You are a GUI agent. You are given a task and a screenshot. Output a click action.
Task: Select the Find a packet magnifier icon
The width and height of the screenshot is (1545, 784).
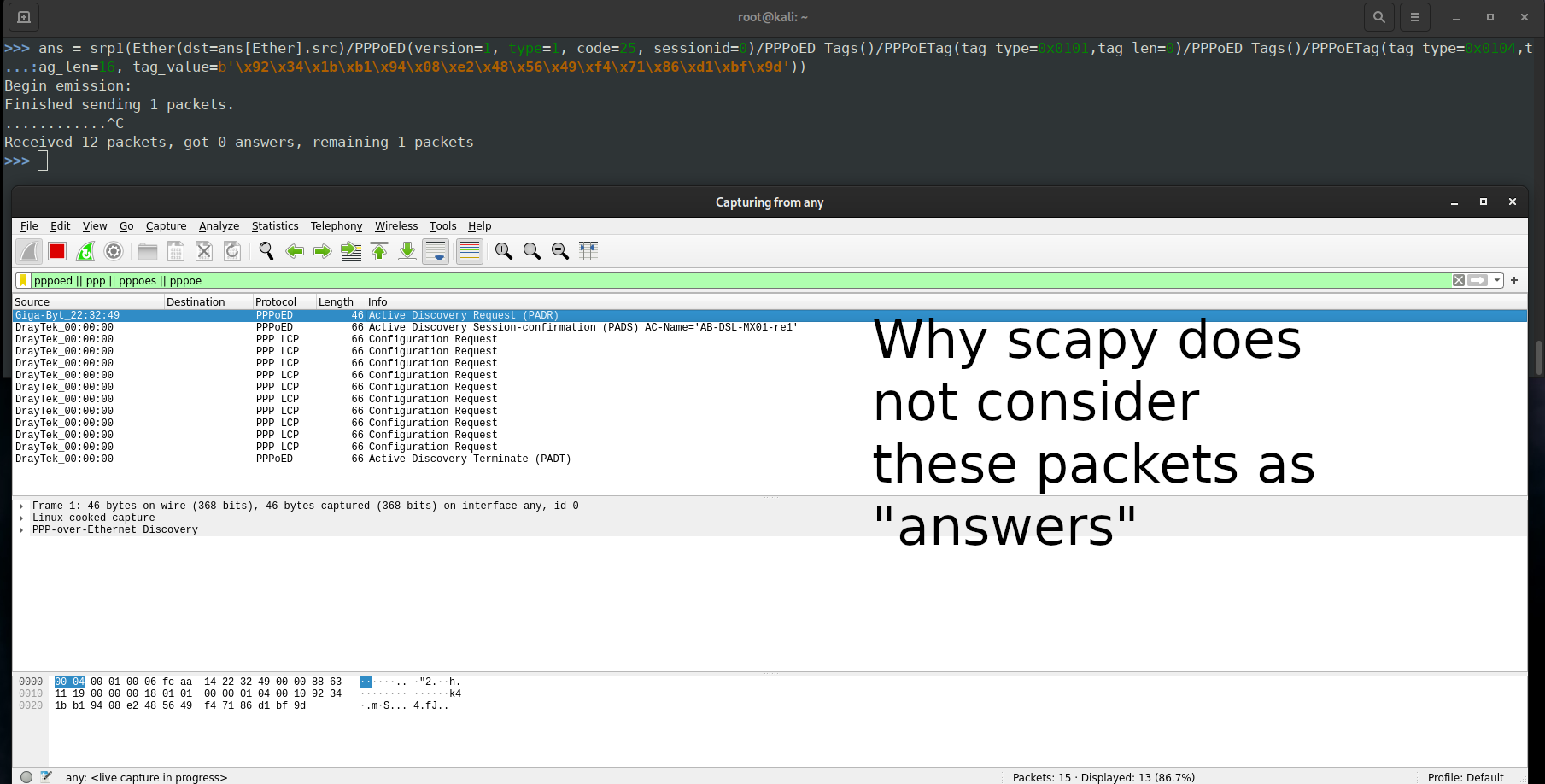click(266, 251)
